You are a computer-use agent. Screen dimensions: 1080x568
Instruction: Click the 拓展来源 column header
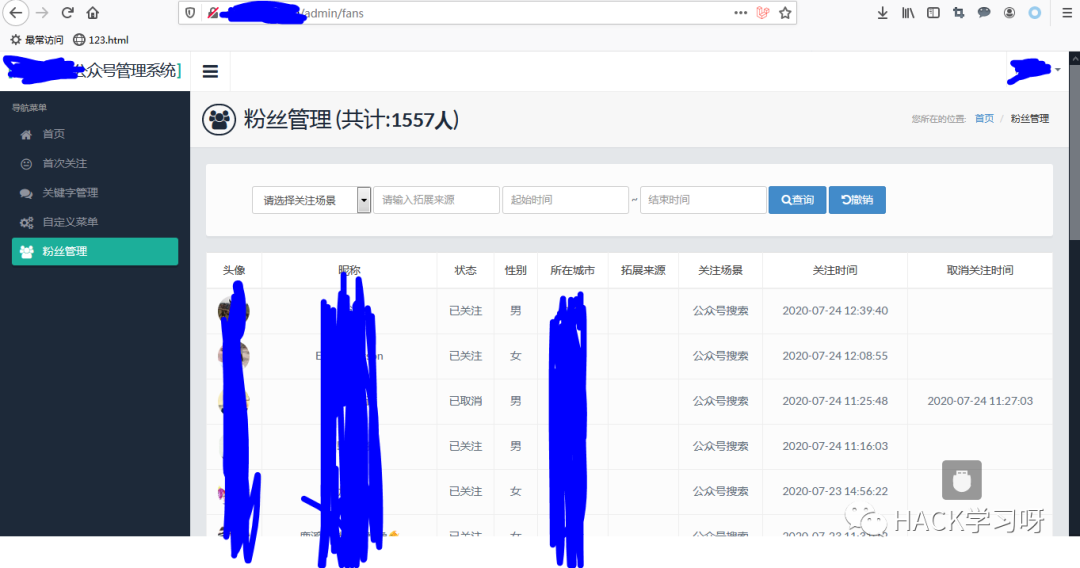point(643,271)
